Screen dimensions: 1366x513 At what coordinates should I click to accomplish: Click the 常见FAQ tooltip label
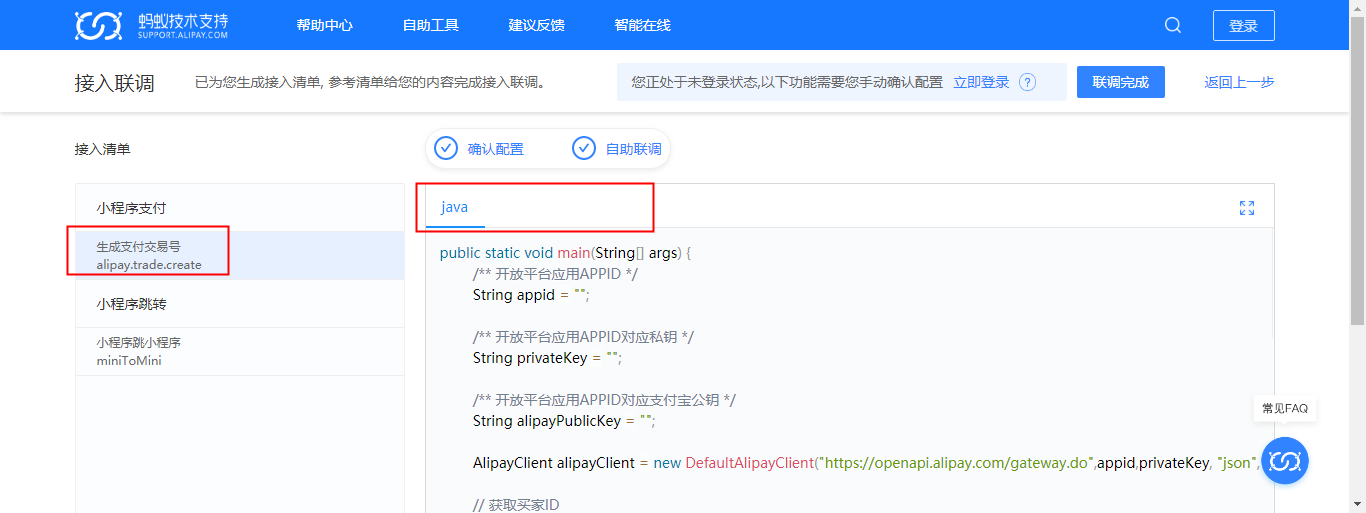[x=1285, y=408]
